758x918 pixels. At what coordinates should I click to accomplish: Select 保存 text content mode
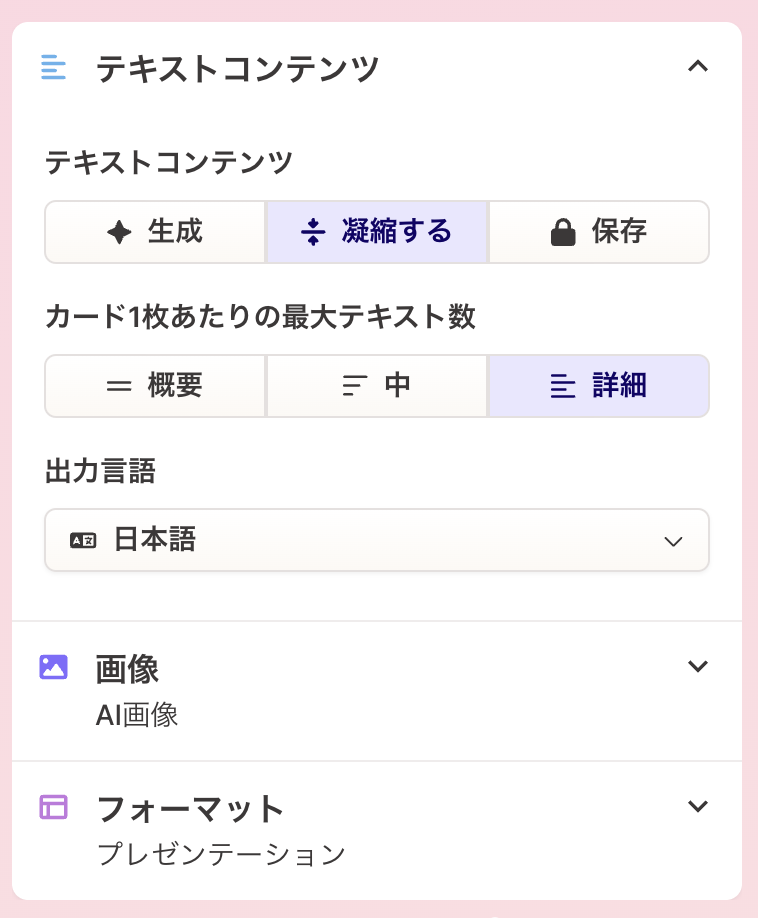pos(599,232)
